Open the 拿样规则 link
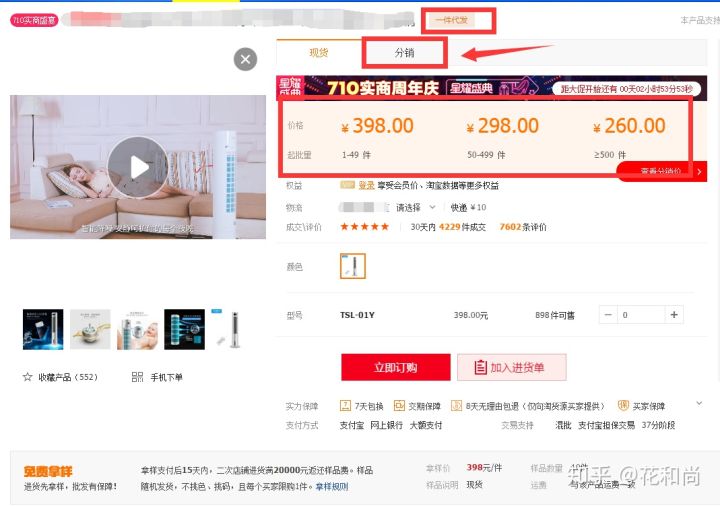720x506 pixels. 332,486
